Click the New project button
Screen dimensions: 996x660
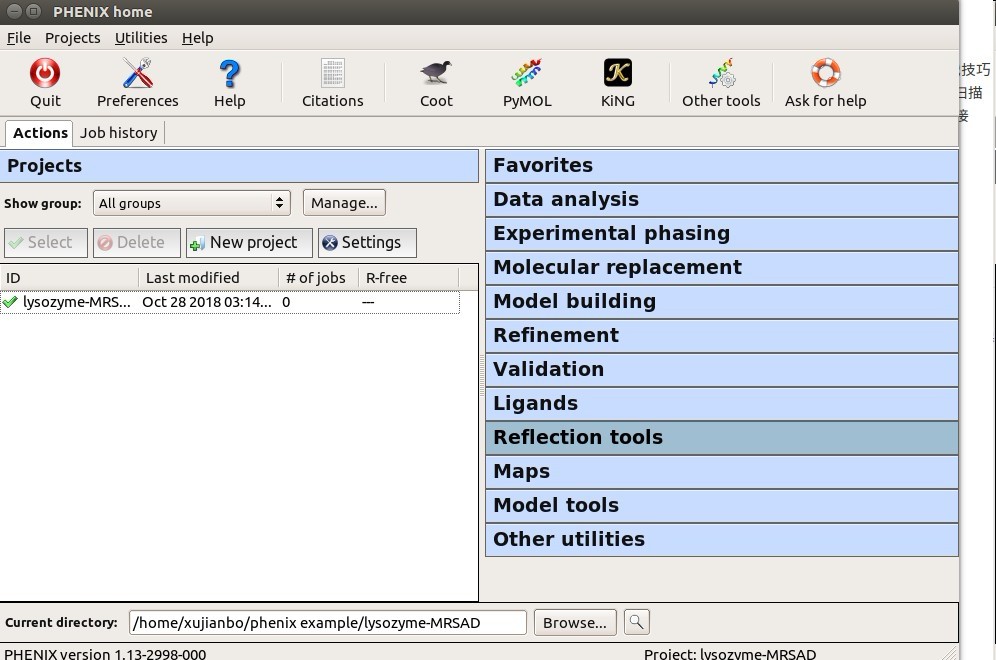[249, 243]
